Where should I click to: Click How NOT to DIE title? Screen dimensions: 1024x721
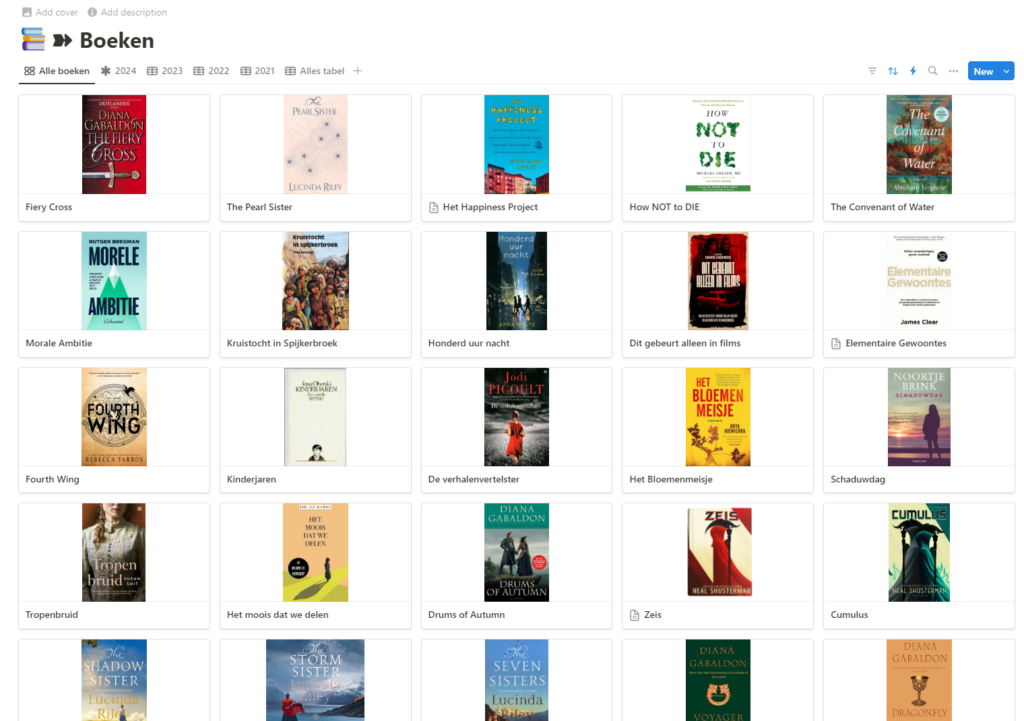pos(664,207)
